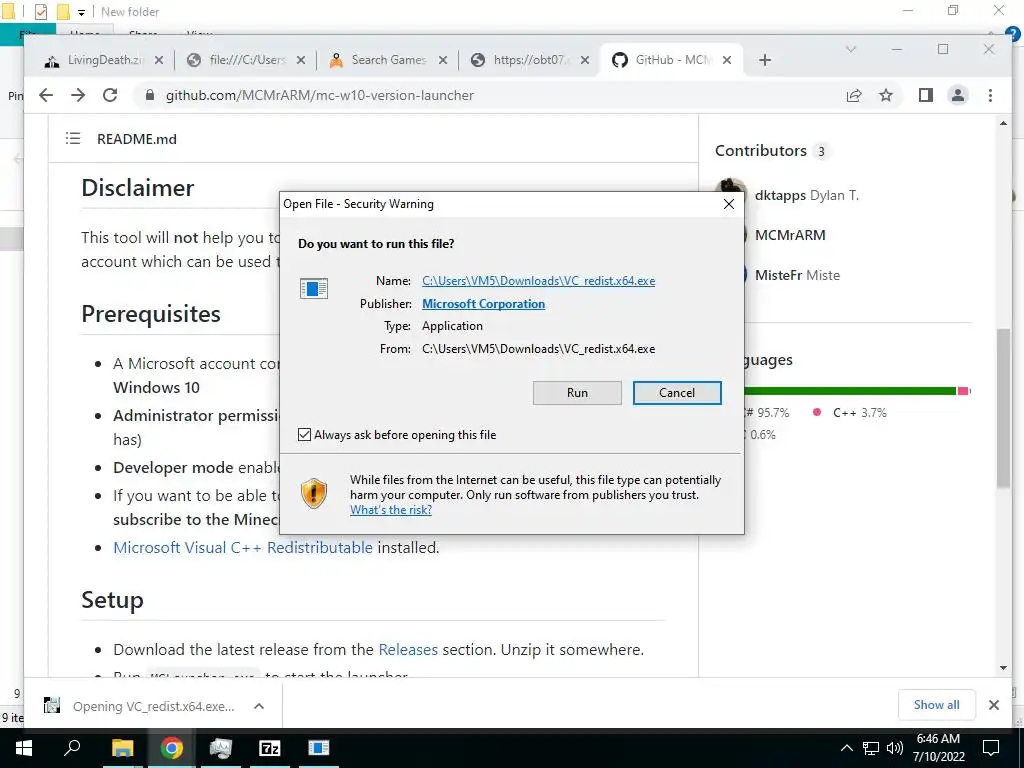
Task: Go forward in Chrome
Action: point(78,95)
